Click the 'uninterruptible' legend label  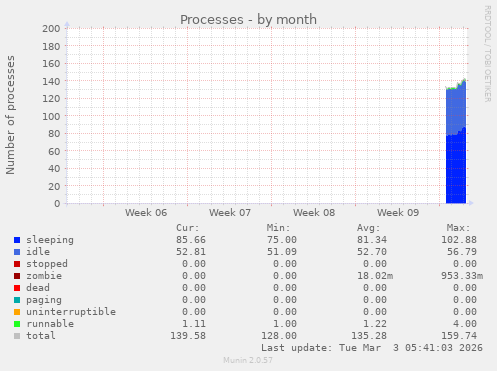coord(71,312)
